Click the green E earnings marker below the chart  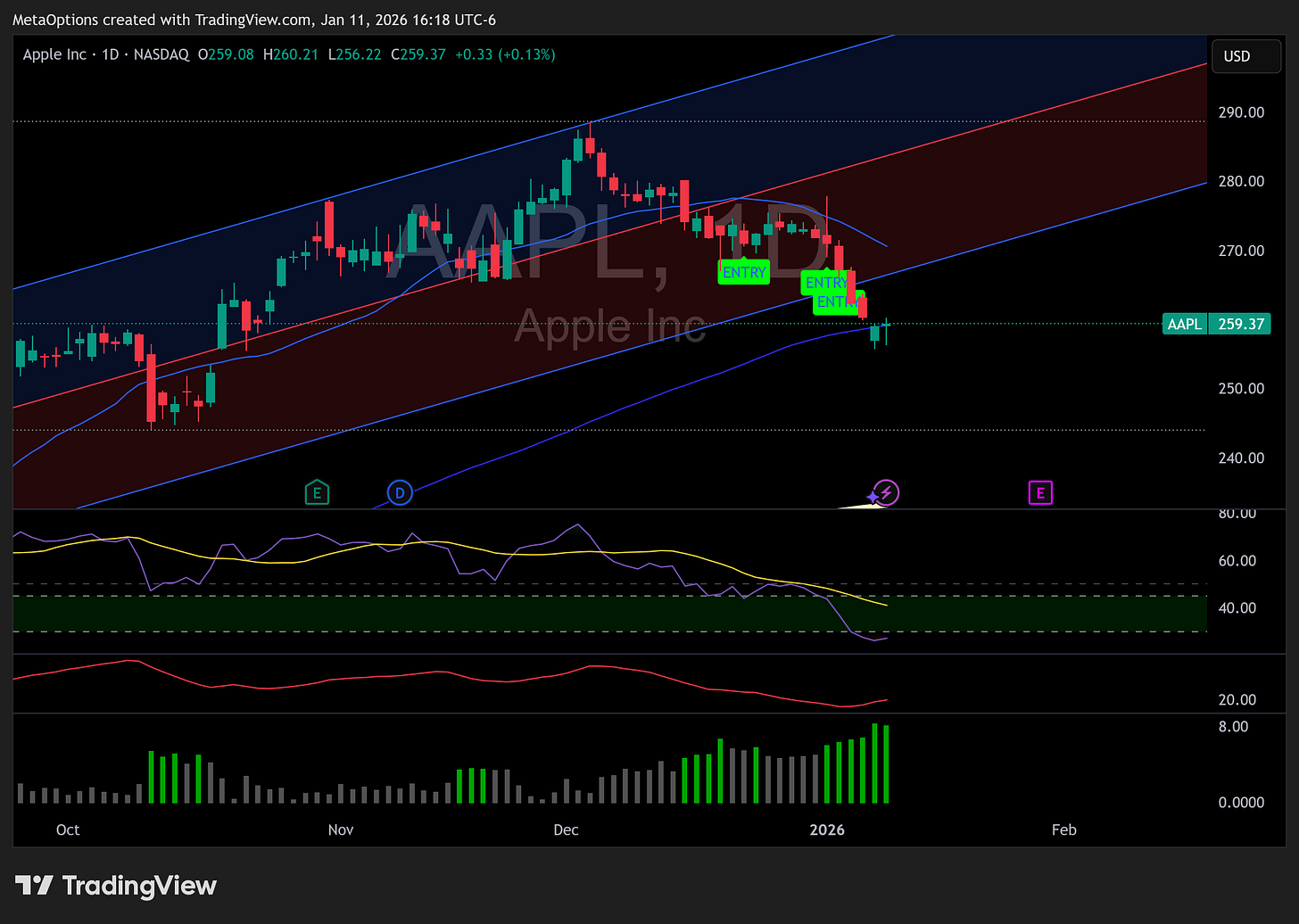[x=317, y=491]
